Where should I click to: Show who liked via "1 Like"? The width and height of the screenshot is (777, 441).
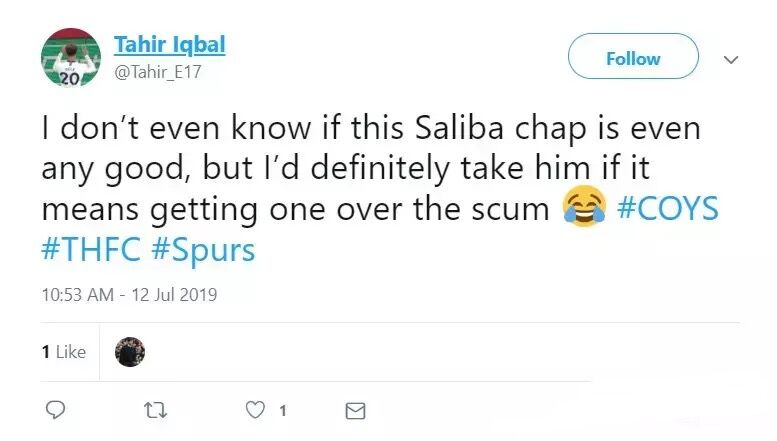point(64,352)
